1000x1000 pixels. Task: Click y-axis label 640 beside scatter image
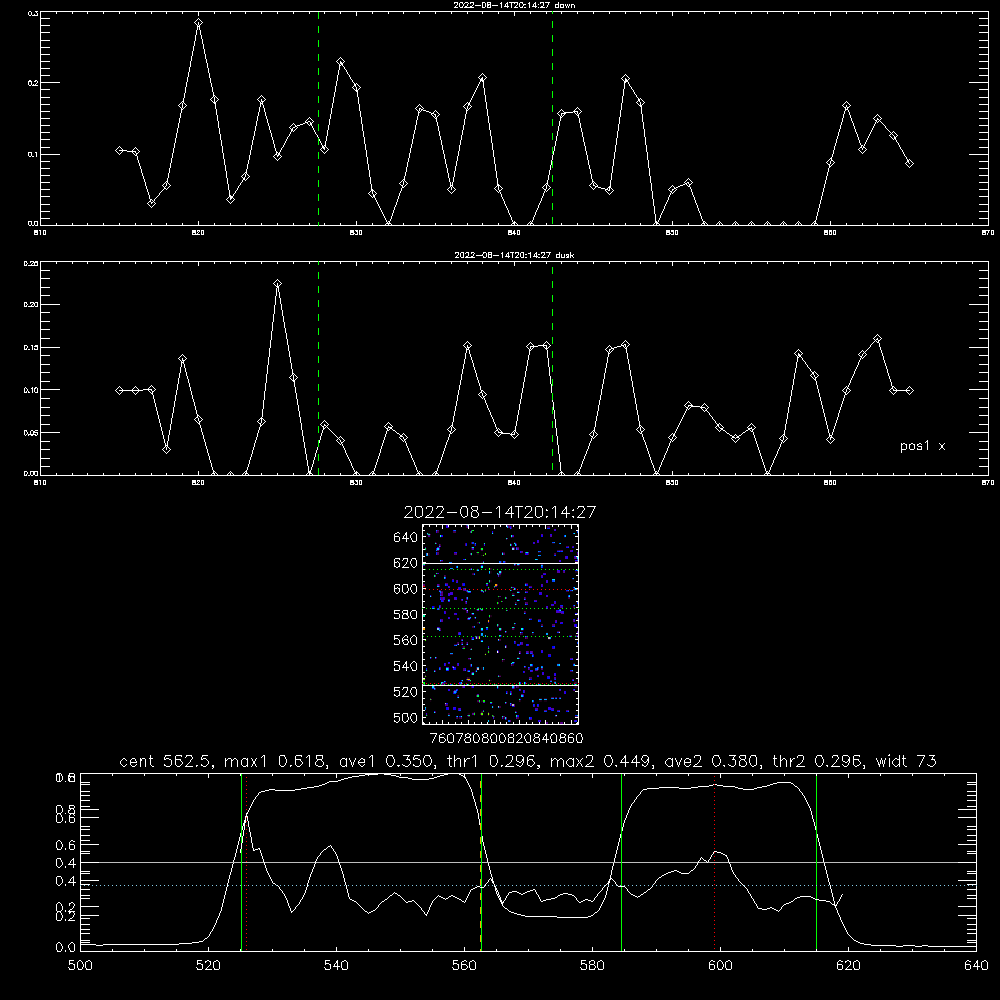(406, 537)
